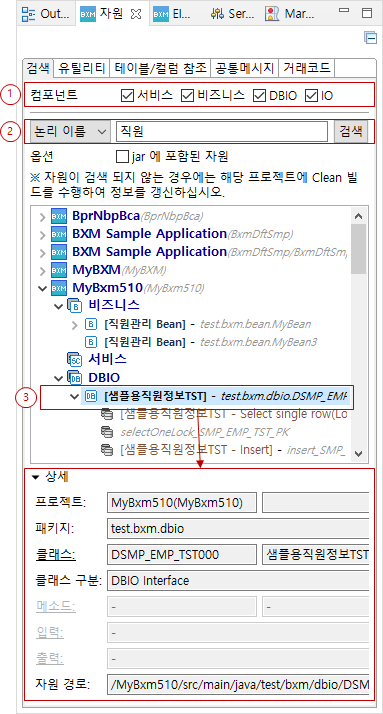Close the 자원 view tab
This screenshot has width=383, height=714.
(x=135, y=14)
